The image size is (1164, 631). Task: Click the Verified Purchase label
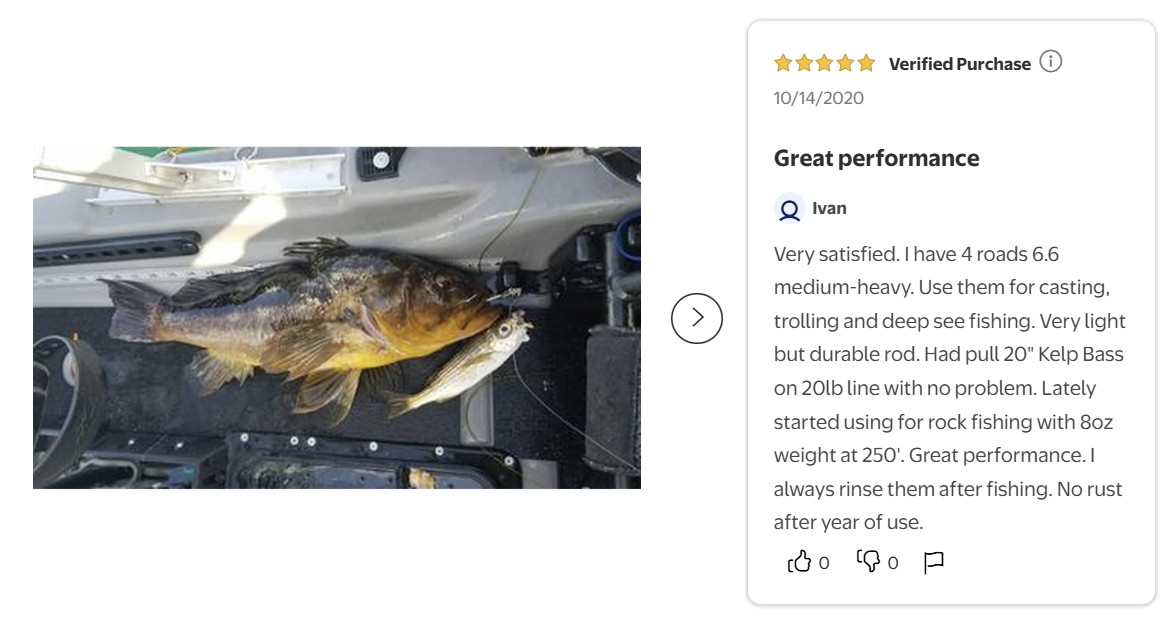point(960,64)
